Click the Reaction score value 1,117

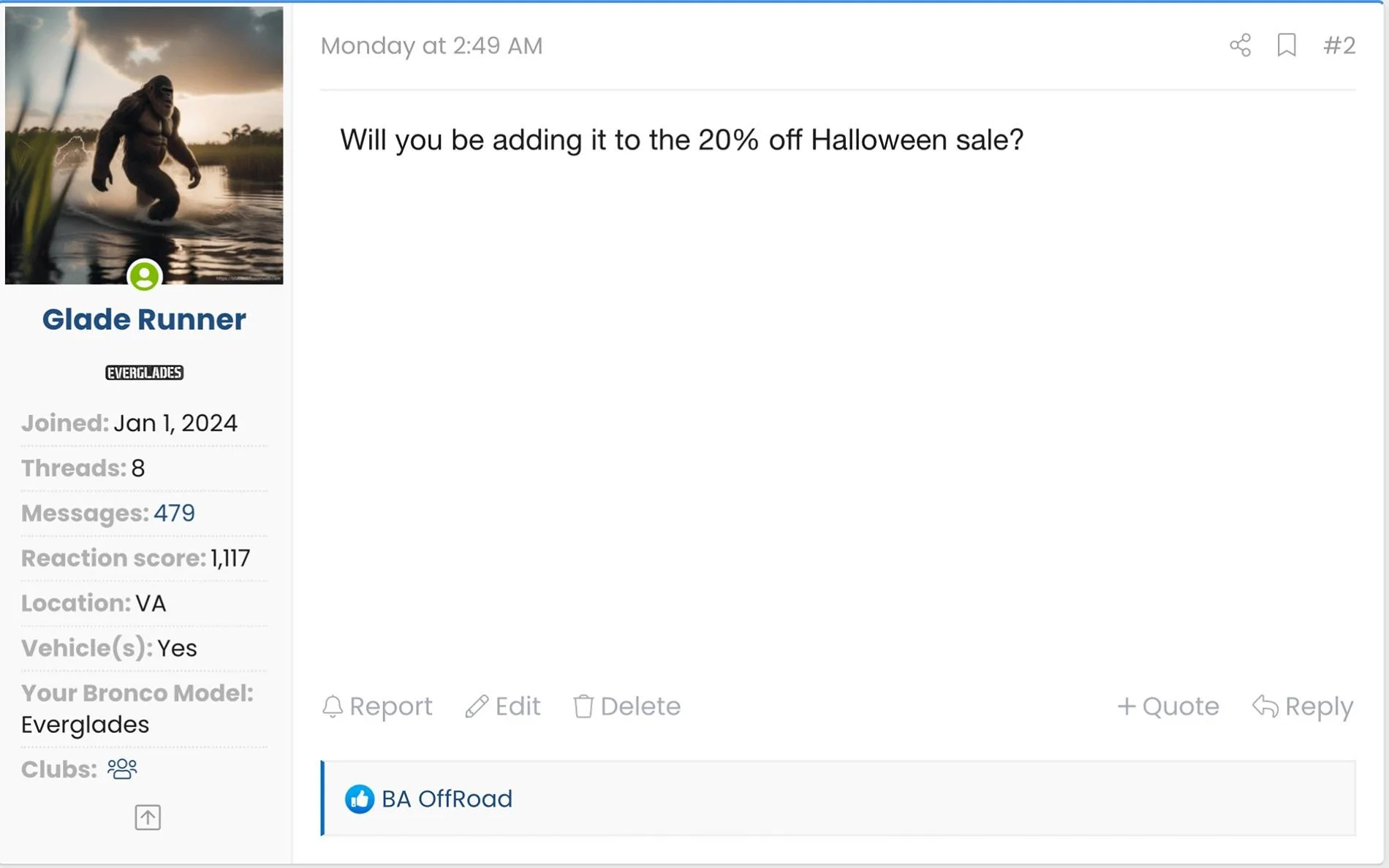click(230, 558)
